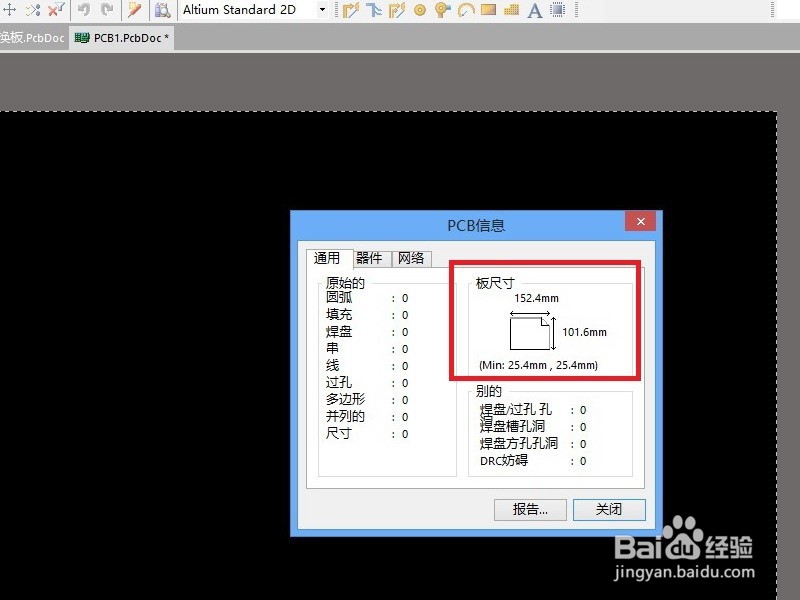Image resolution: width=800 pixels, height=600 pixels.
Task: Select the Place Component chip tool
Action: (558, 10)
